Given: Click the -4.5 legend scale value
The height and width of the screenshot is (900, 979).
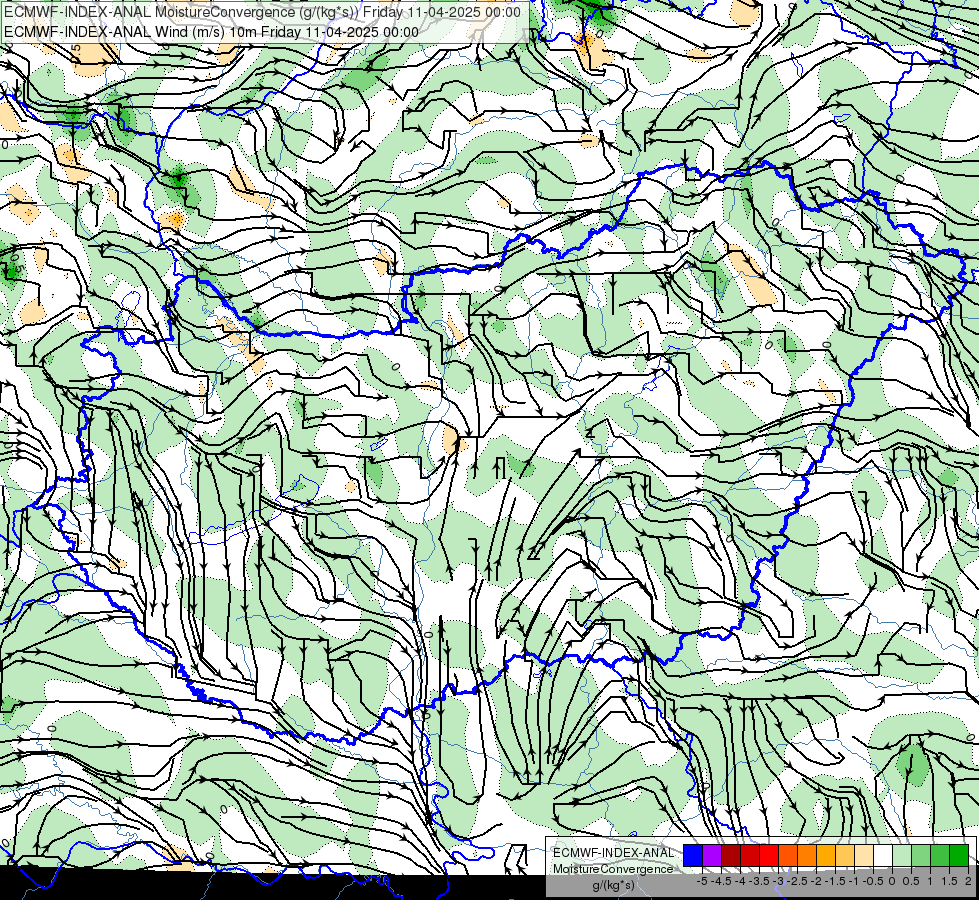Looking at the screenshot, I should tap(721, 881).
